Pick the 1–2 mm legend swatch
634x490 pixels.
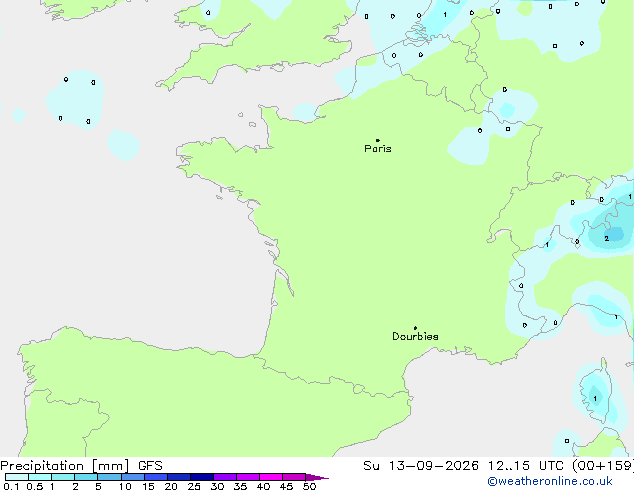coord(63,477)
